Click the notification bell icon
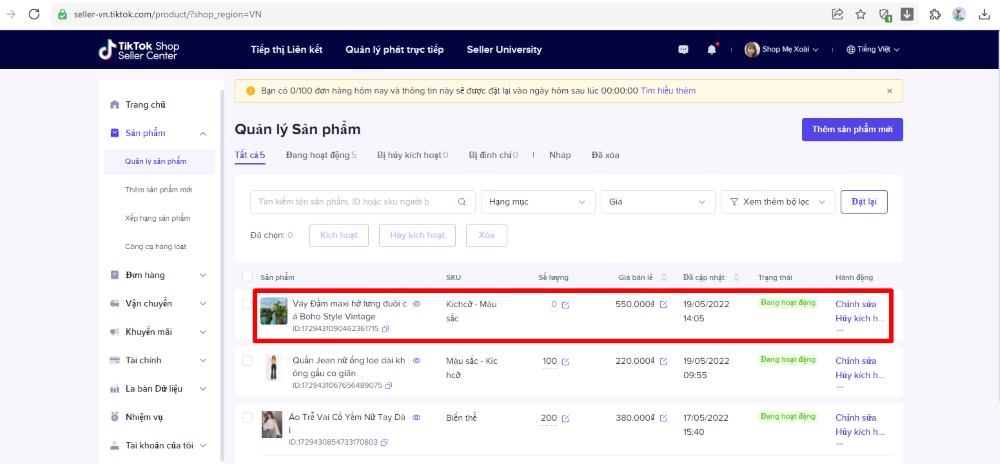The height and width of the screenshot is (464, 1000). point(712,49)
